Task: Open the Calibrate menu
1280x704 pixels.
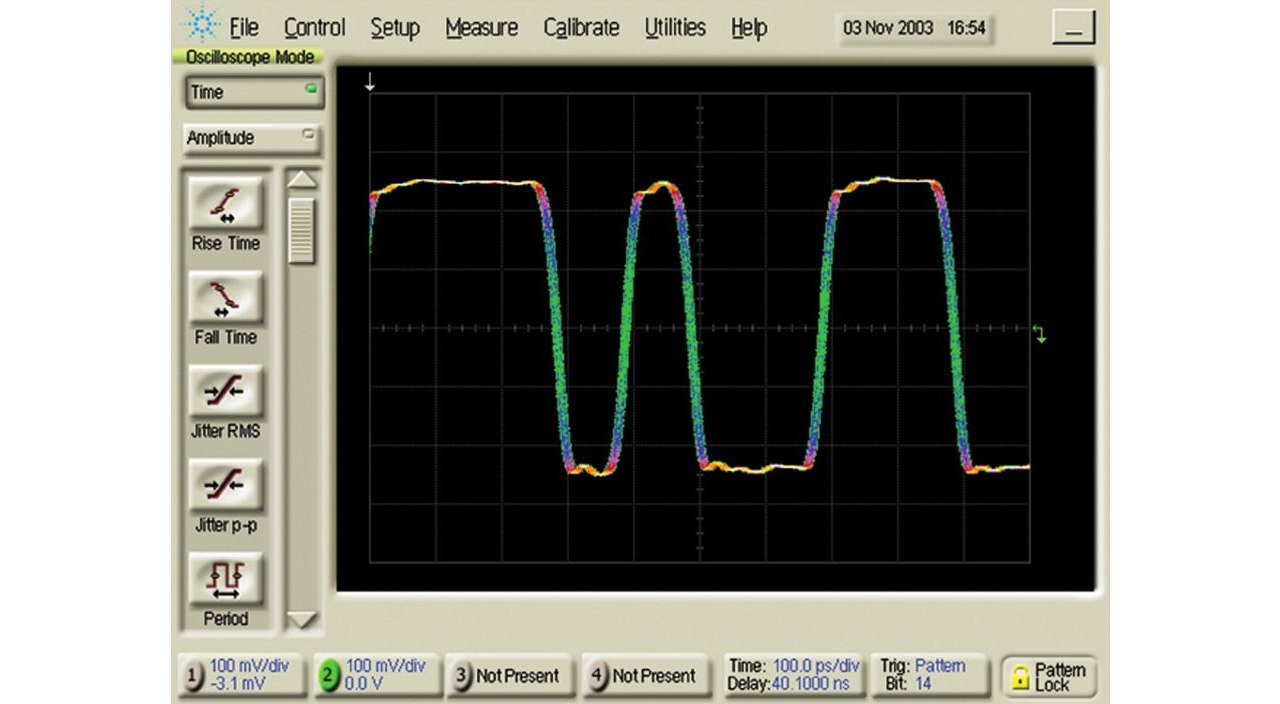Action: click(x=582, y=28)
